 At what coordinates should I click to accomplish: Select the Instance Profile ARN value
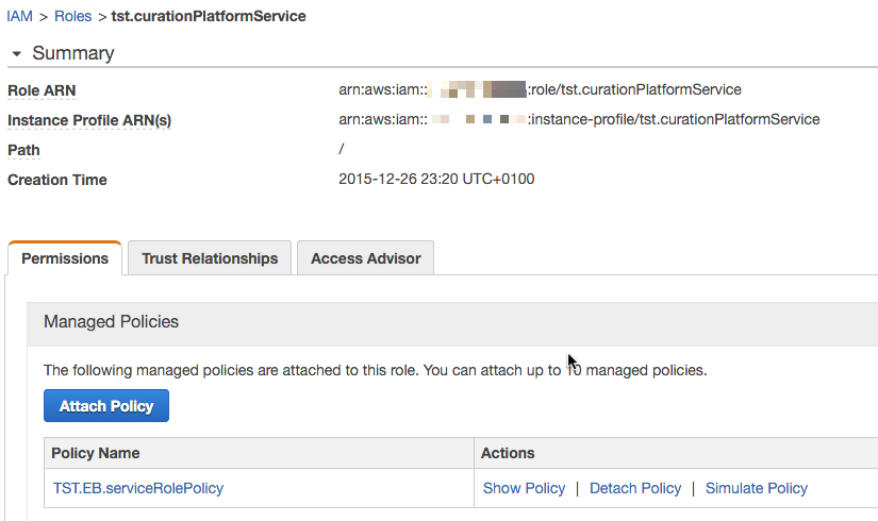pos(579,120)
